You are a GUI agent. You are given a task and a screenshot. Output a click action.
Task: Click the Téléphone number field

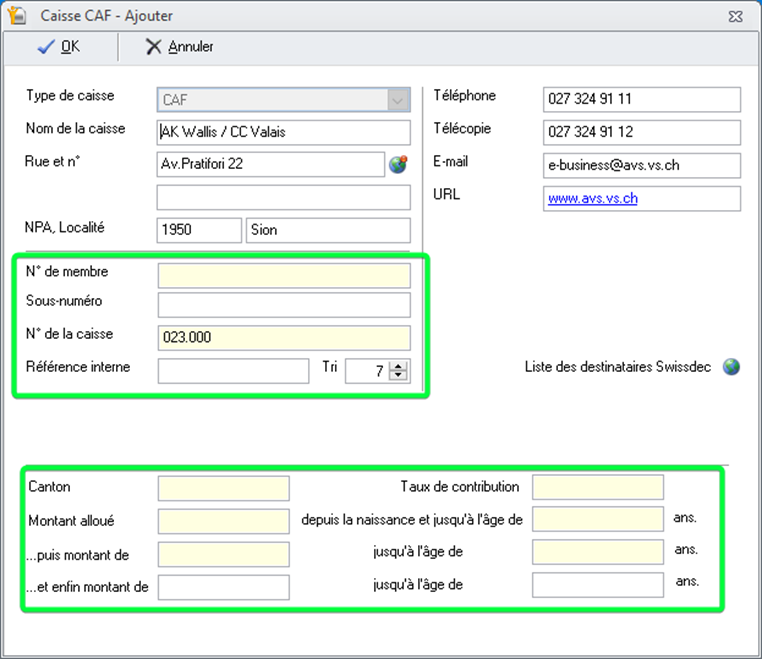pyautogui.click(x=642, y=100)
